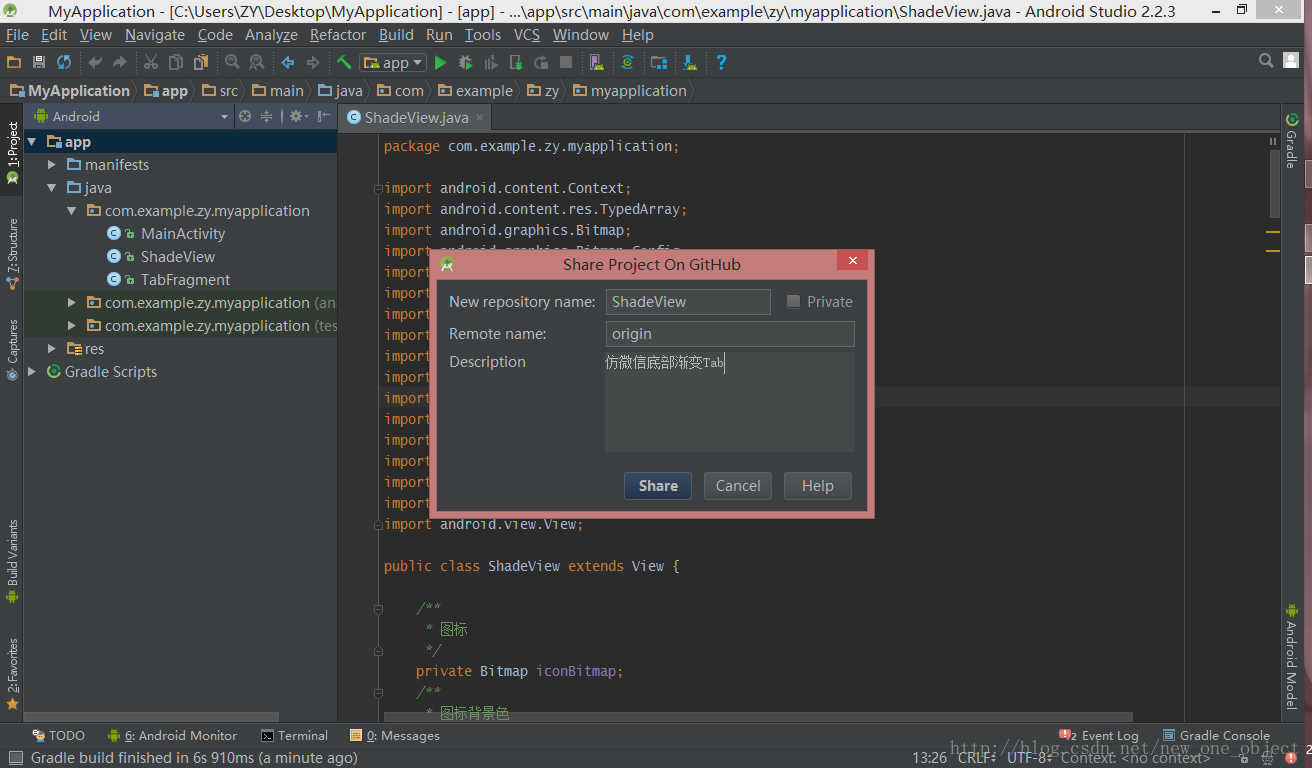Open the Navigate menu
Screen dimensions: 1312x768
154,34
